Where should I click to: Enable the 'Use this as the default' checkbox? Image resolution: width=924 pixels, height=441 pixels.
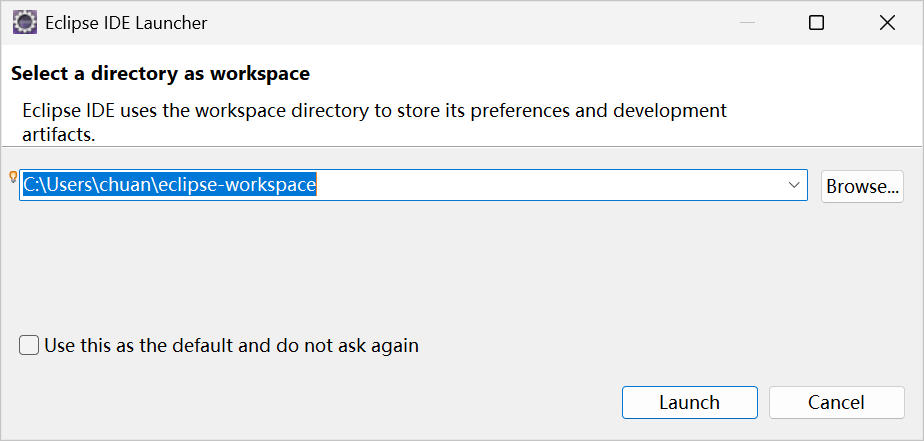click(x=29, y=345)
